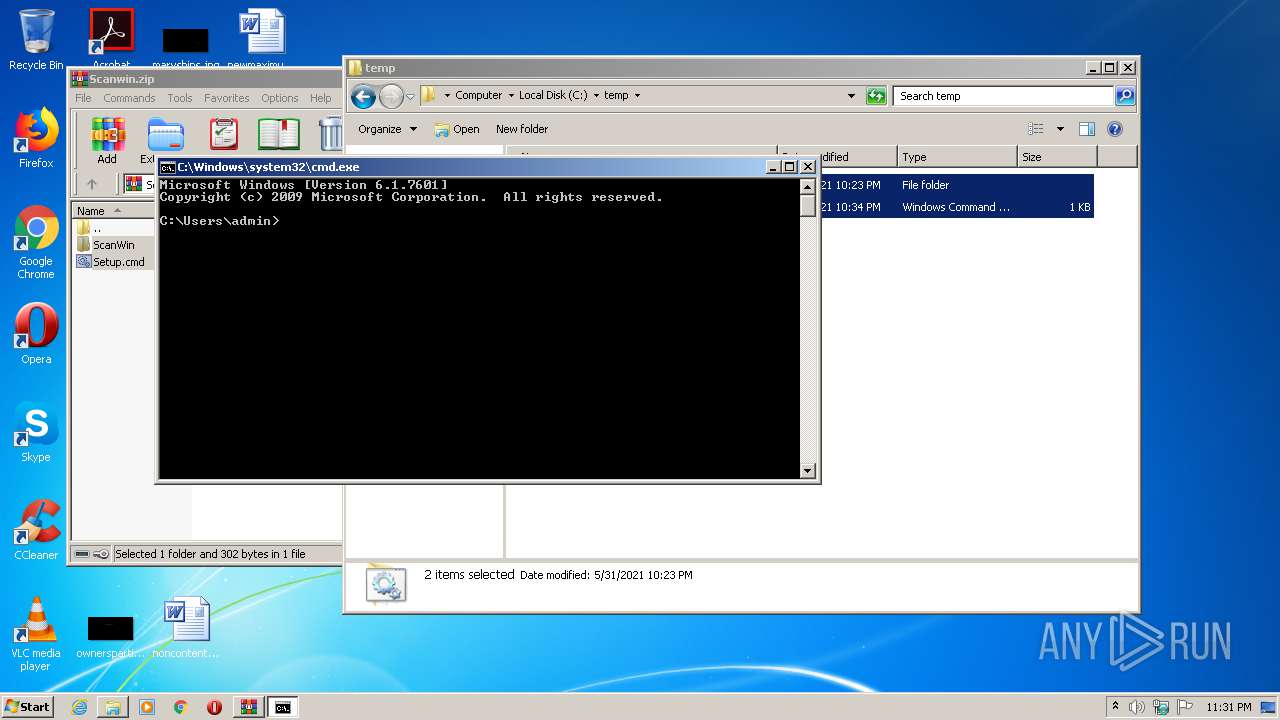Open Explorer help via blue question mark
This screenshot has width=1280, height=720.
coord(1115,129)
